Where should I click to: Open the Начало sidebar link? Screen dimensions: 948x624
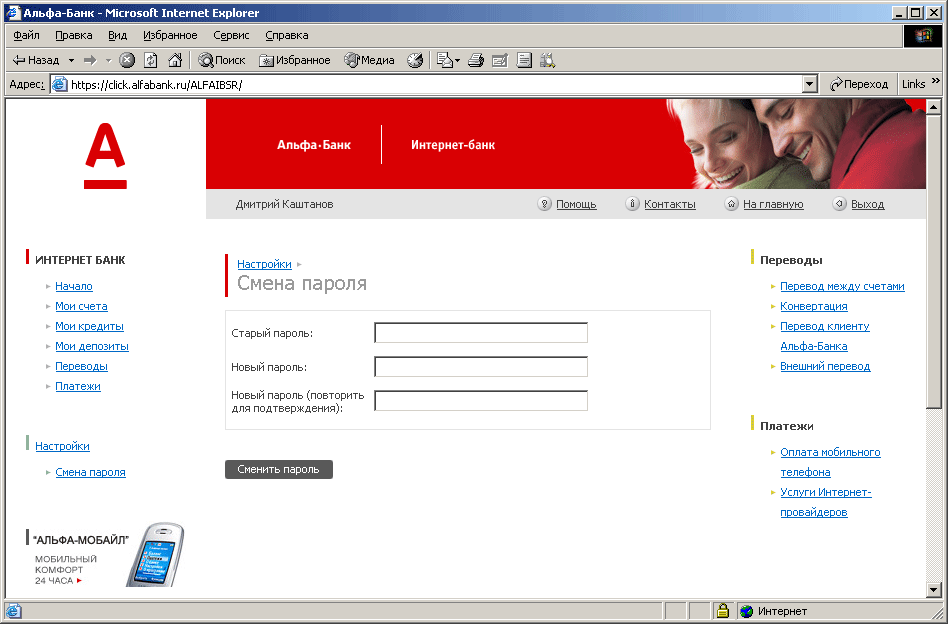pyautogui.click(x=74, y=286)
